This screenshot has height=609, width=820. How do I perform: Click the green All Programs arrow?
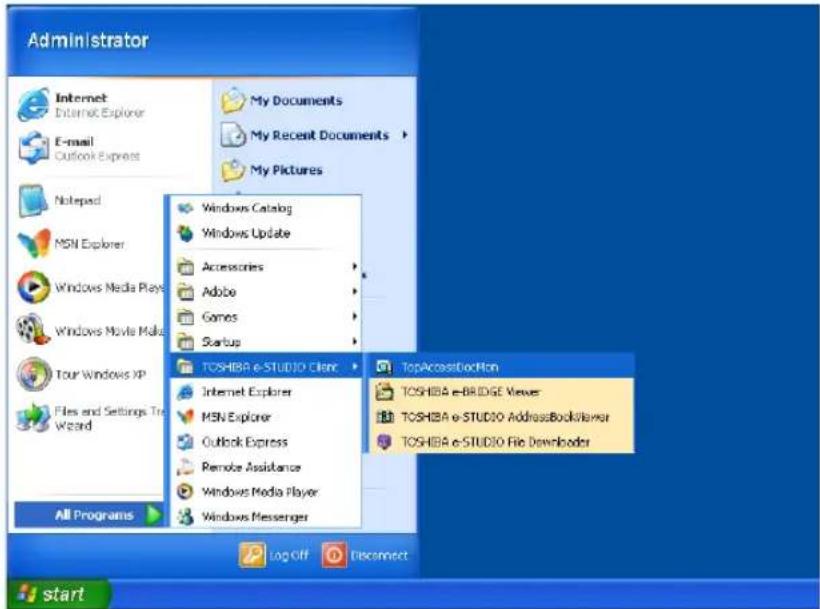click(x=153, y=515)
